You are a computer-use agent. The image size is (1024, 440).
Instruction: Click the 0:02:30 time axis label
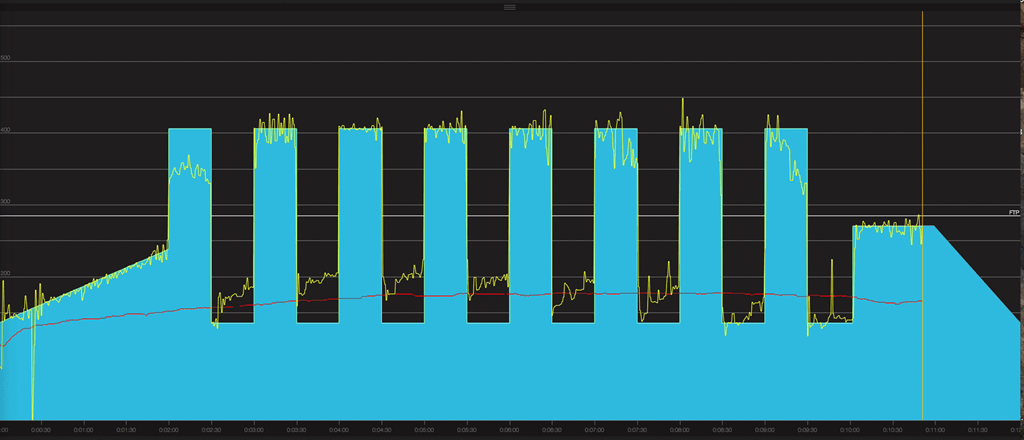tap(212, 430)
